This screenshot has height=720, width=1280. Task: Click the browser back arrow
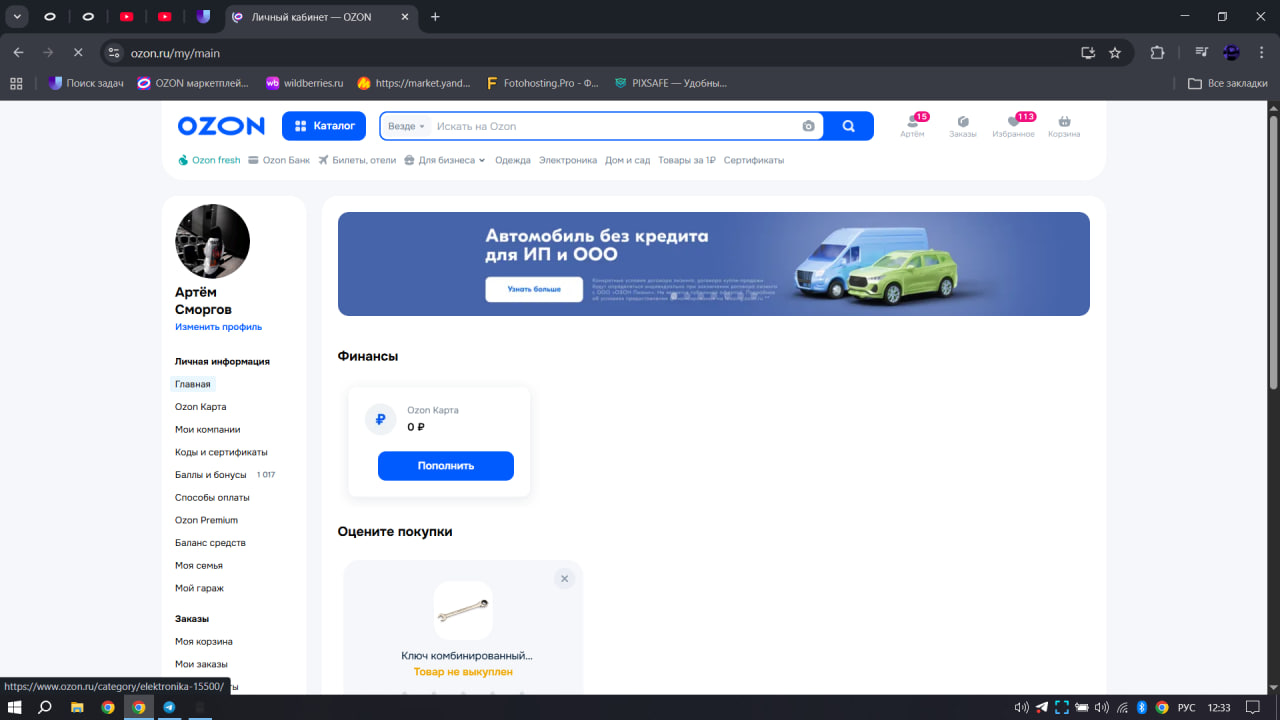(18, 53)
